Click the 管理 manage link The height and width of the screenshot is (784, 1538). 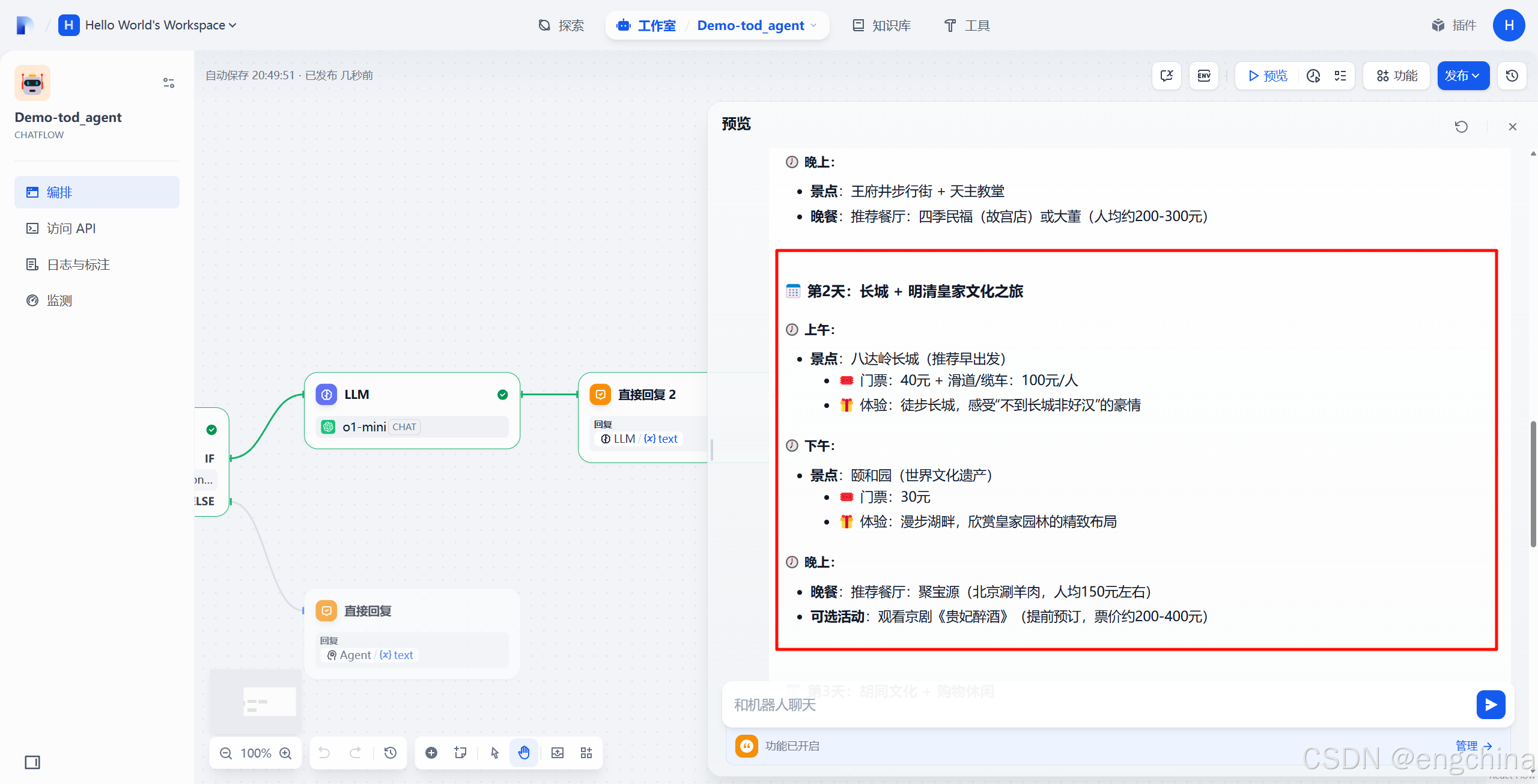[1473, 746]
